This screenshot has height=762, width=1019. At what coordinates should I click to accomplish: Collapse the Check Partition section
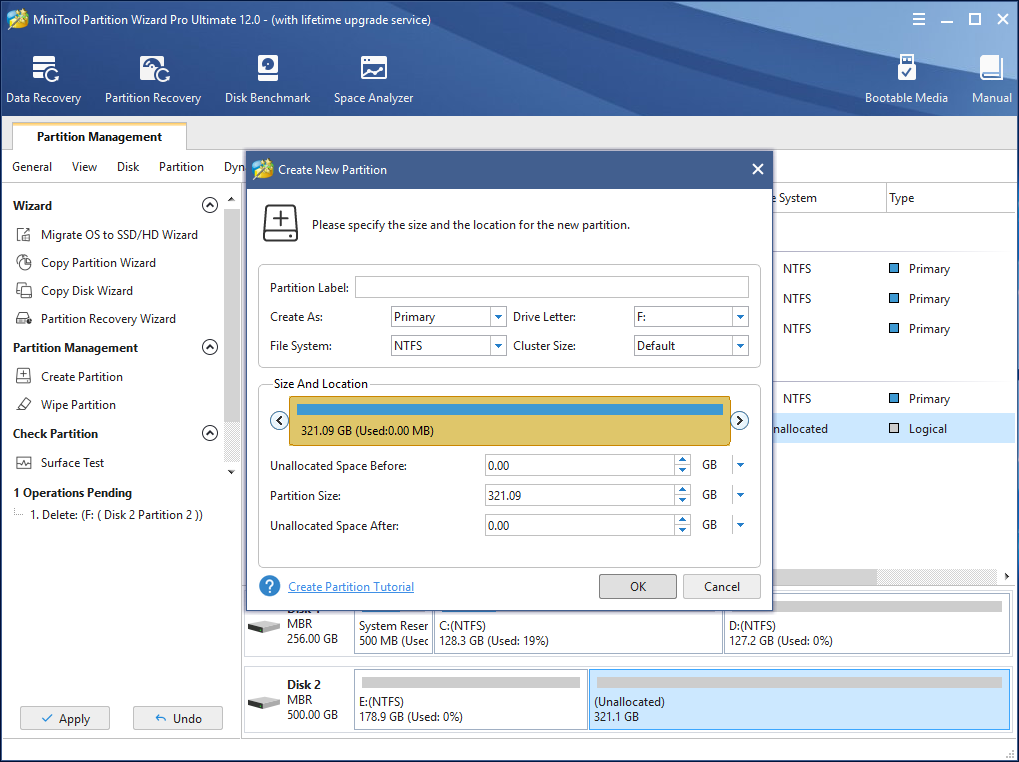pos(210,433)
